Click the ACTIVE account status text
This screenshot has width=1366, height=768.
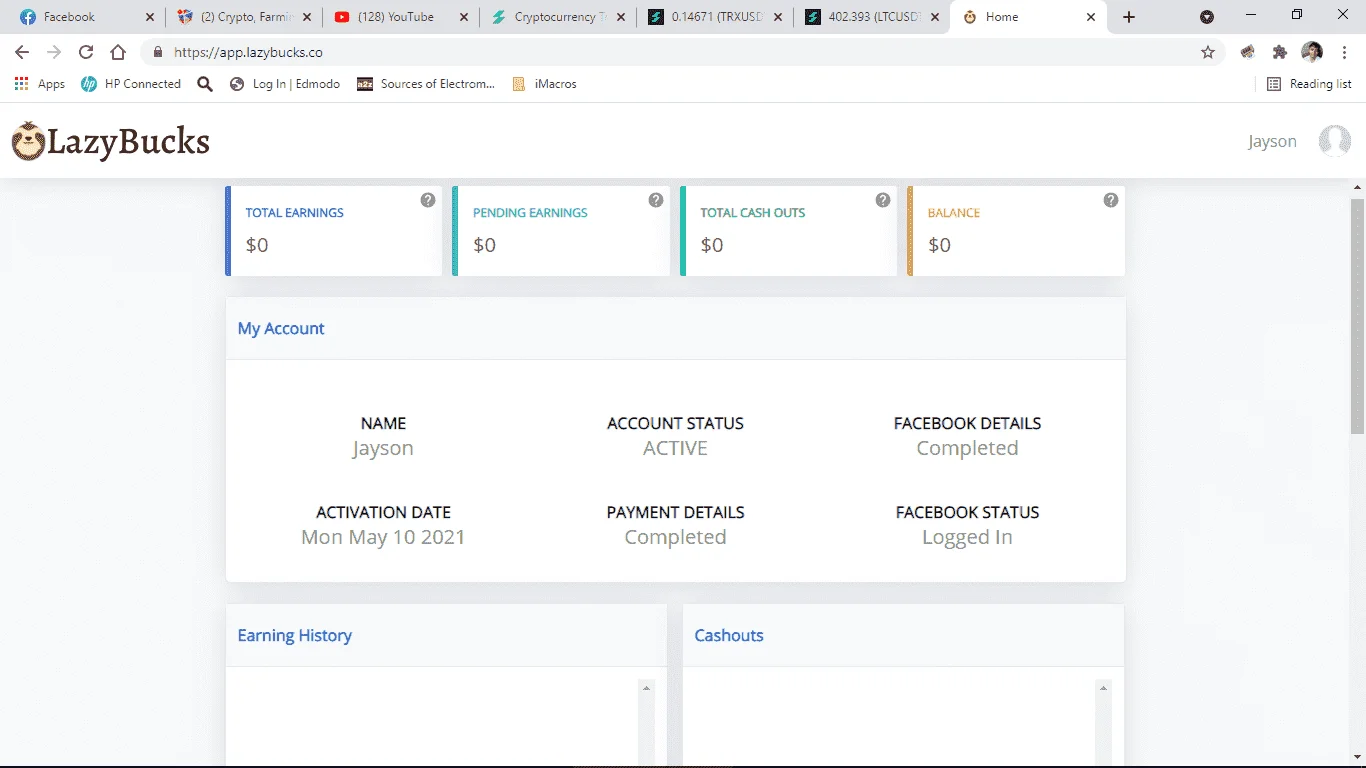tap(675, 448)
